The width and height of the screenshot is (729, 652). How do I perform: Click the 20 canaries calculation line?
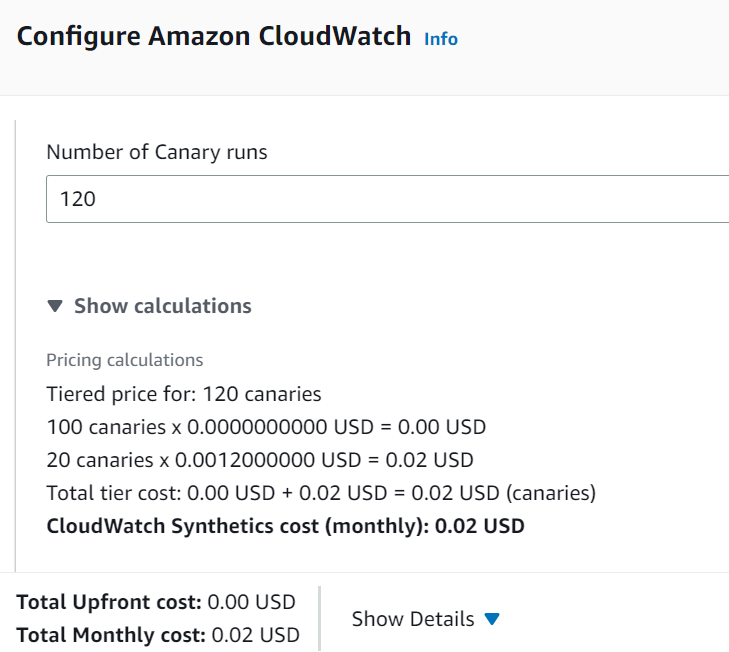point(260,460)
